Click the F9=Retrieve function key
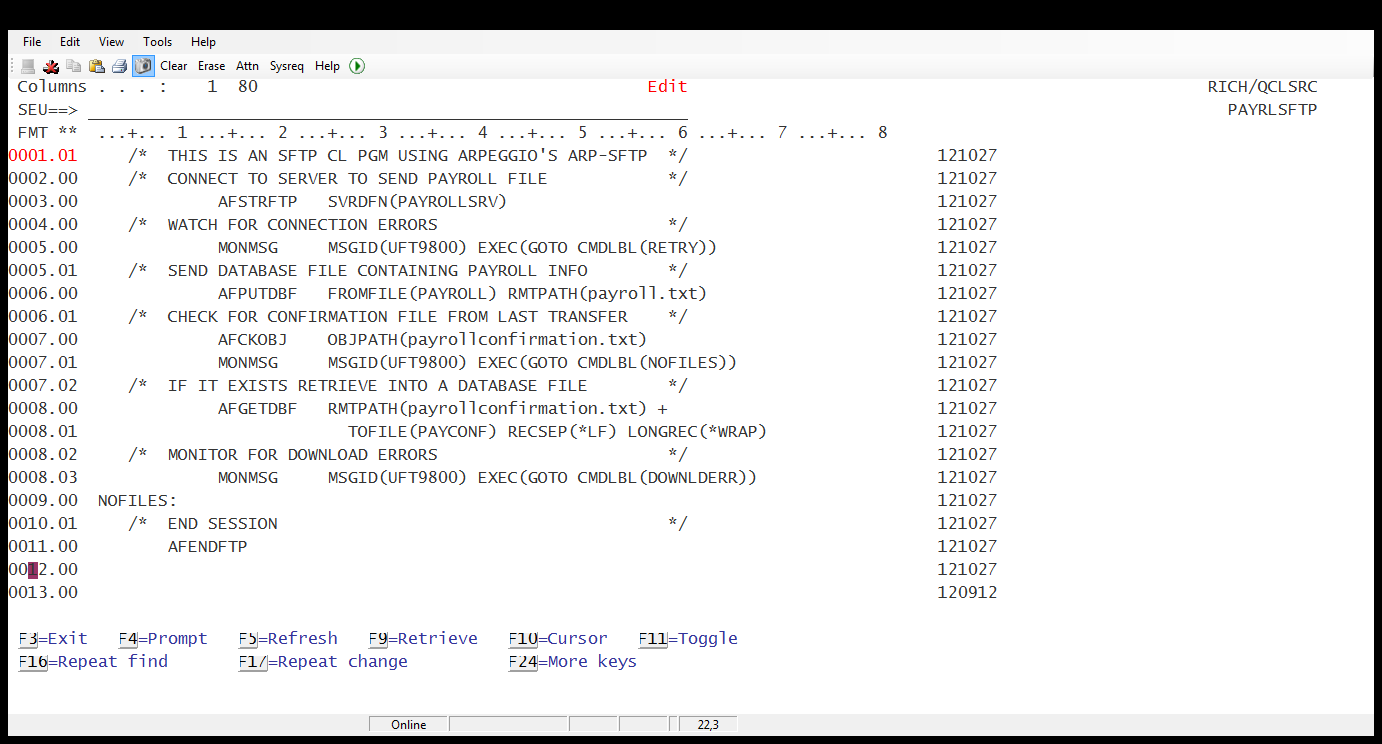Viewport: 1382px width, 744px height. pyautogui.click(x=423, y=639)
